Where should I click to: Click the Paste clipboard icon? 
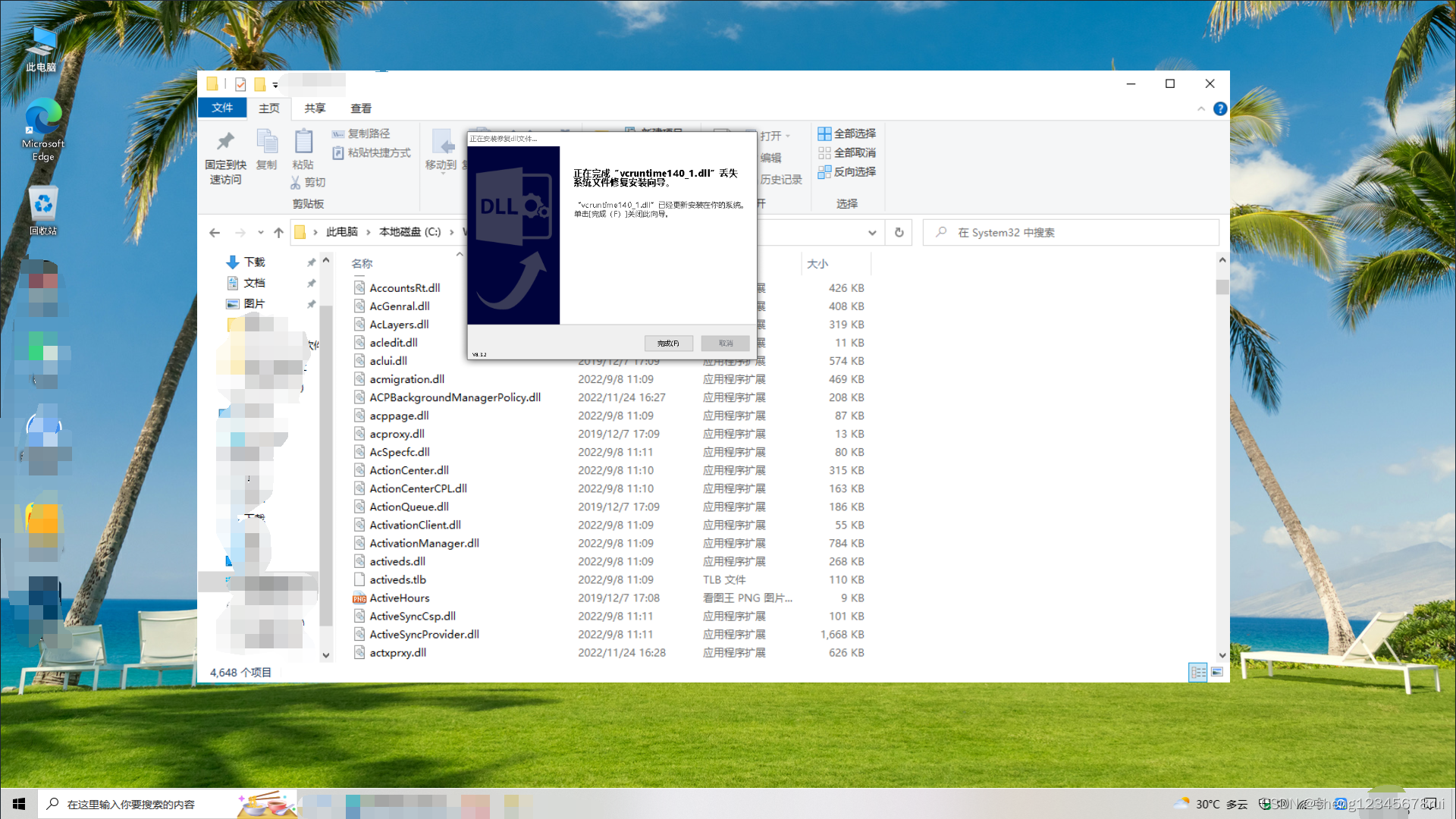point(303,142)
